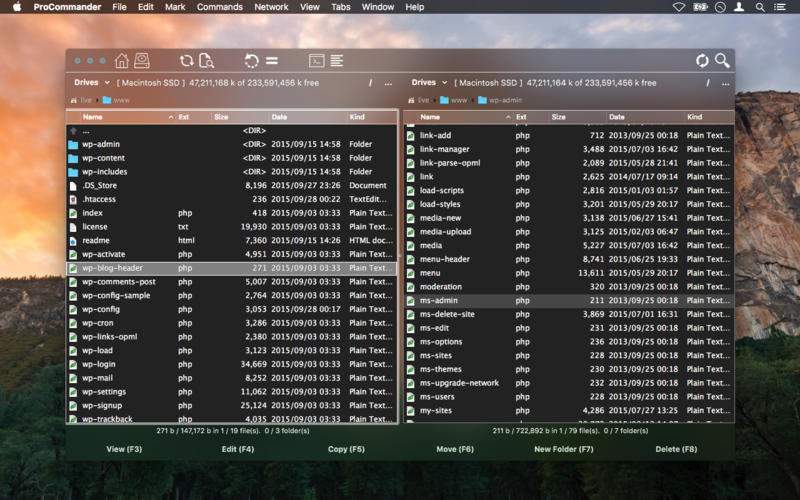
Task: Open the Commands menu
Action: [219, 7]
